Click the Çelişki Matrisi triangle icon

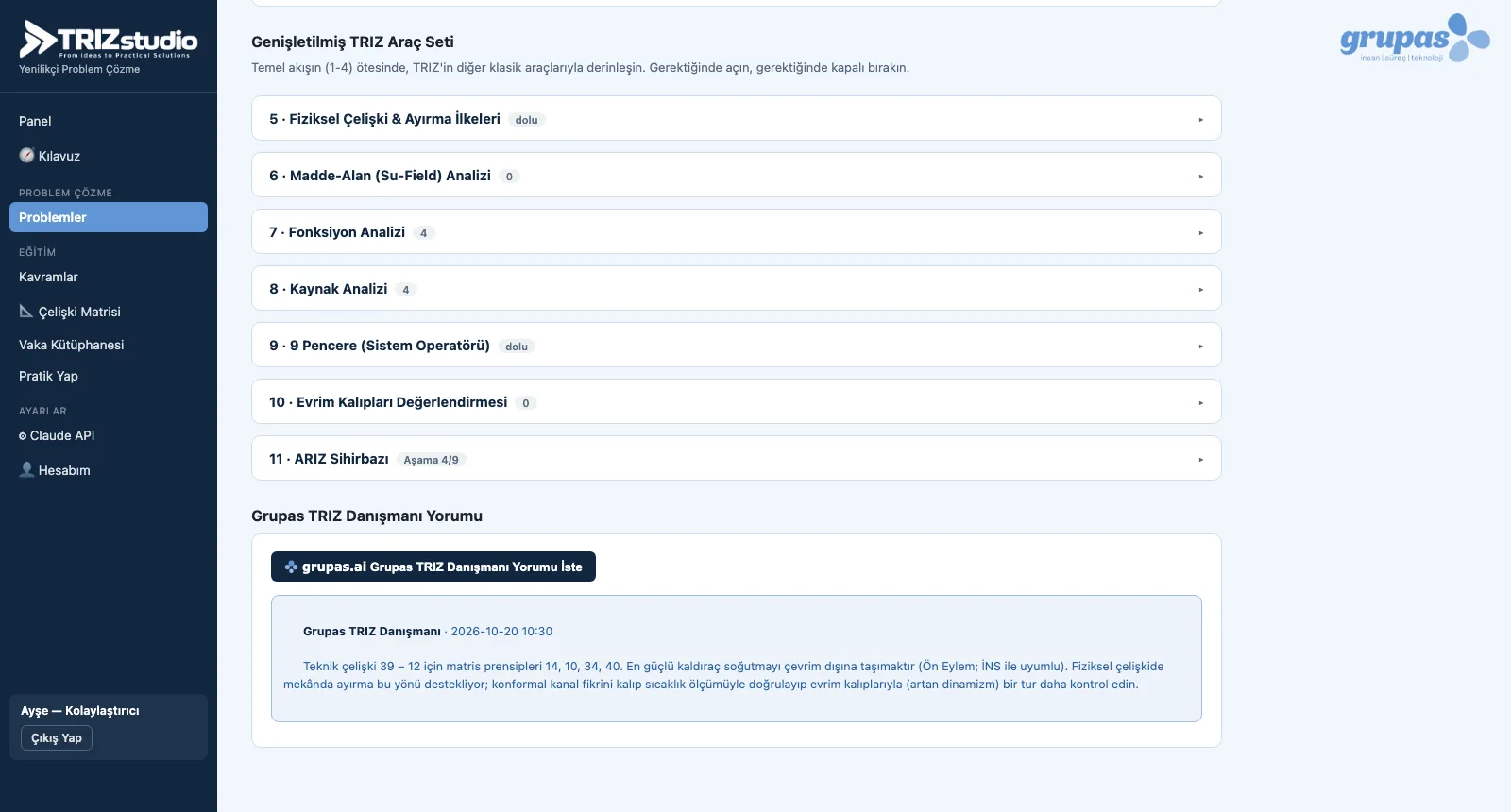26,311
